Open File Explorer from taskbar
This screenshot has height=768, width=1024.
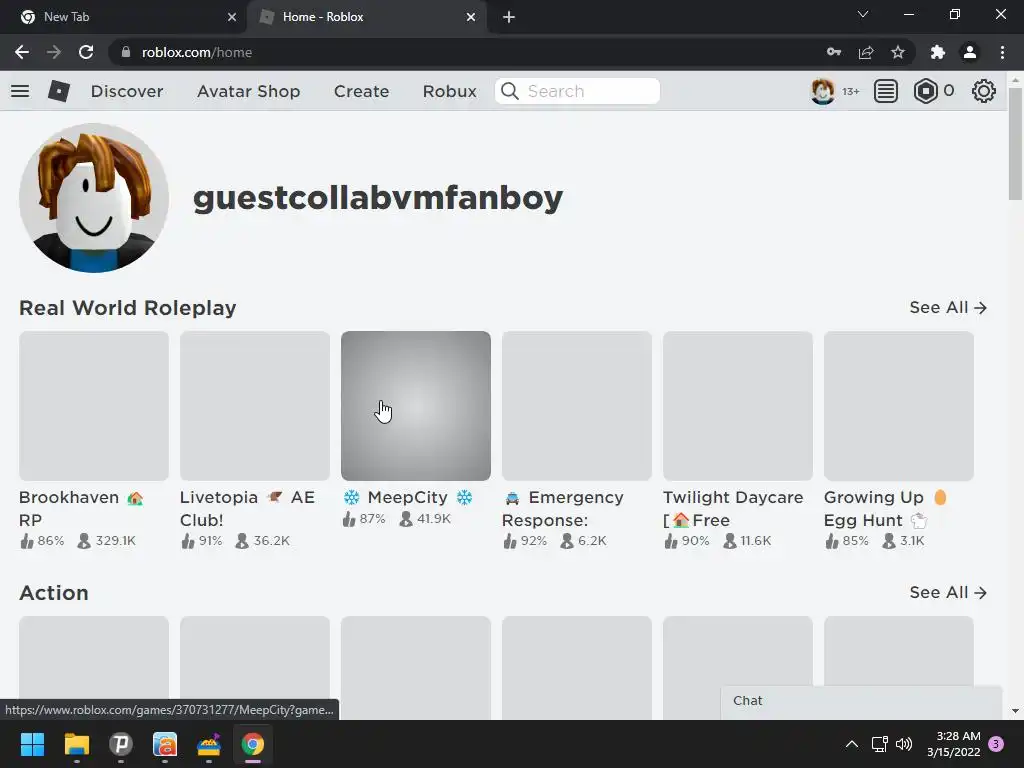76,744
